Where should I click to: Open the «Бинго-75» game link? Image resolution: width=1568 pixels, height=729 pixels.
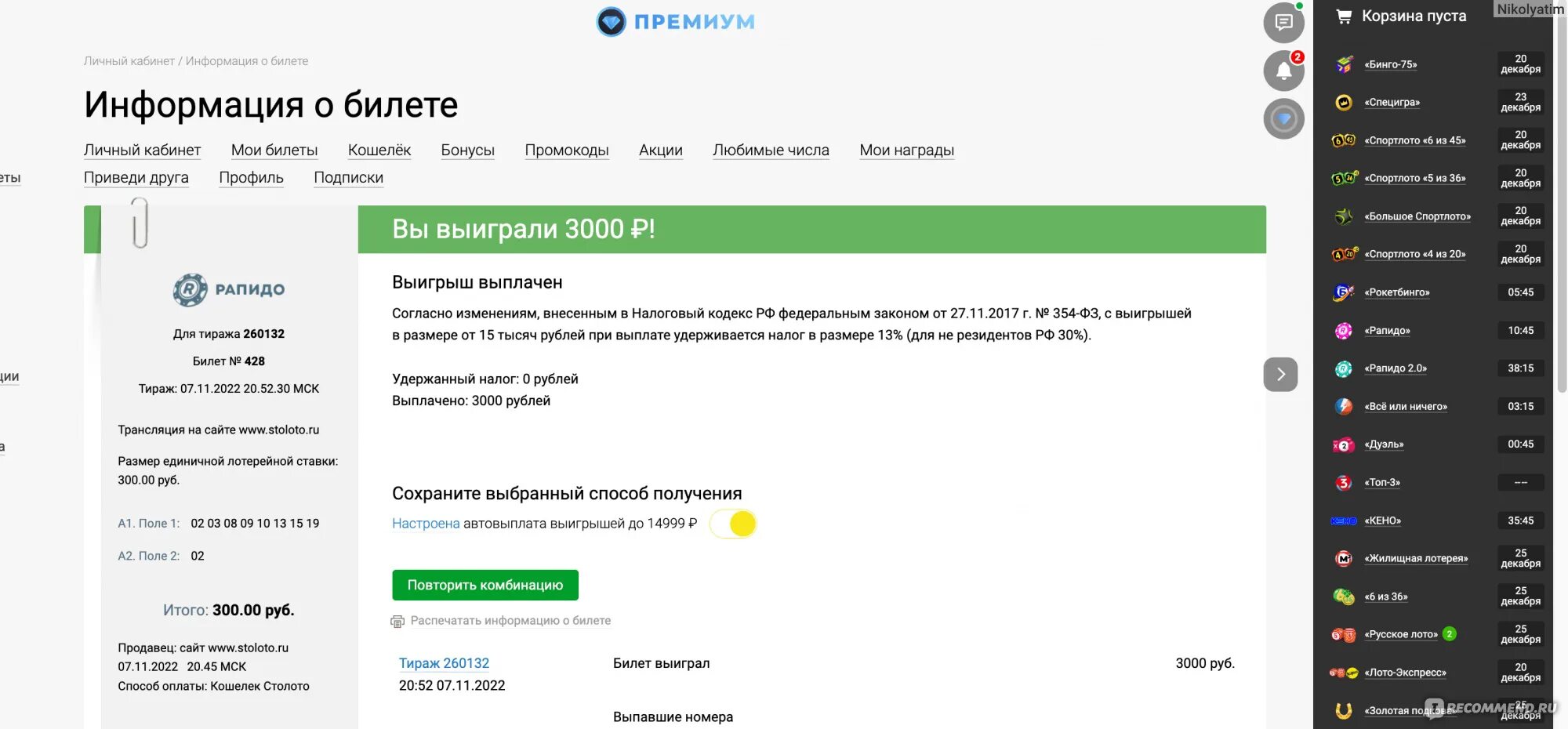1391,64
